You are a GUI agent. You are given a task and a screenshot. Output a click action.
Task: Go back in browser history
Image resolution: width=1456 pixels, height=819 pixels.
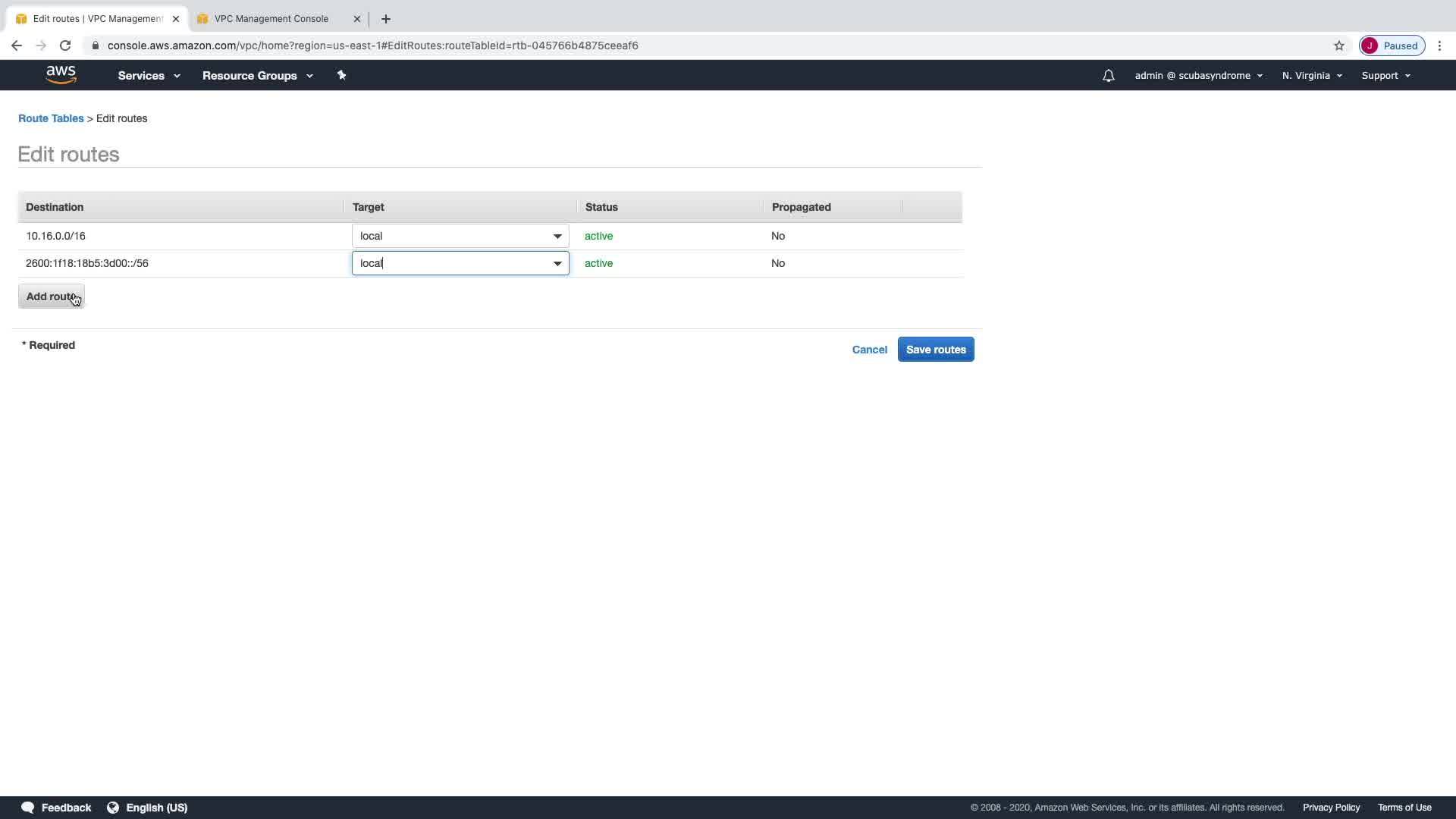coord(17,45)
